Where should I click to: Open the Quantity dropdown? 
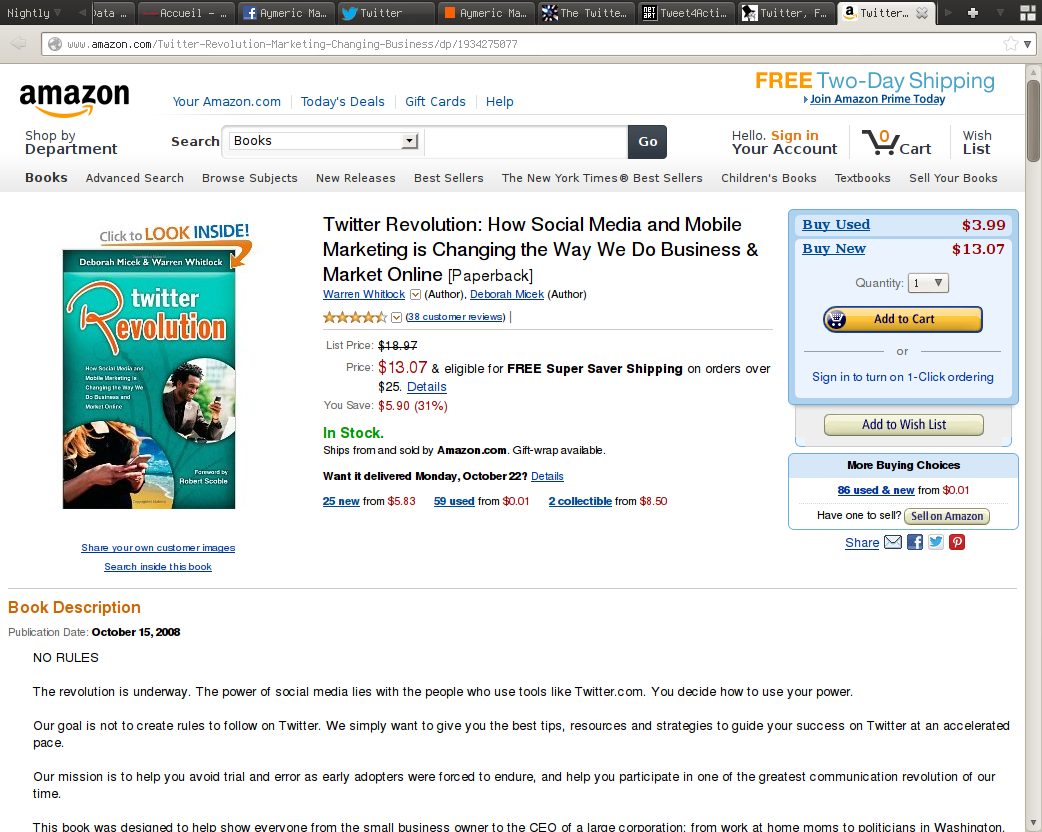tap(928, 283)
